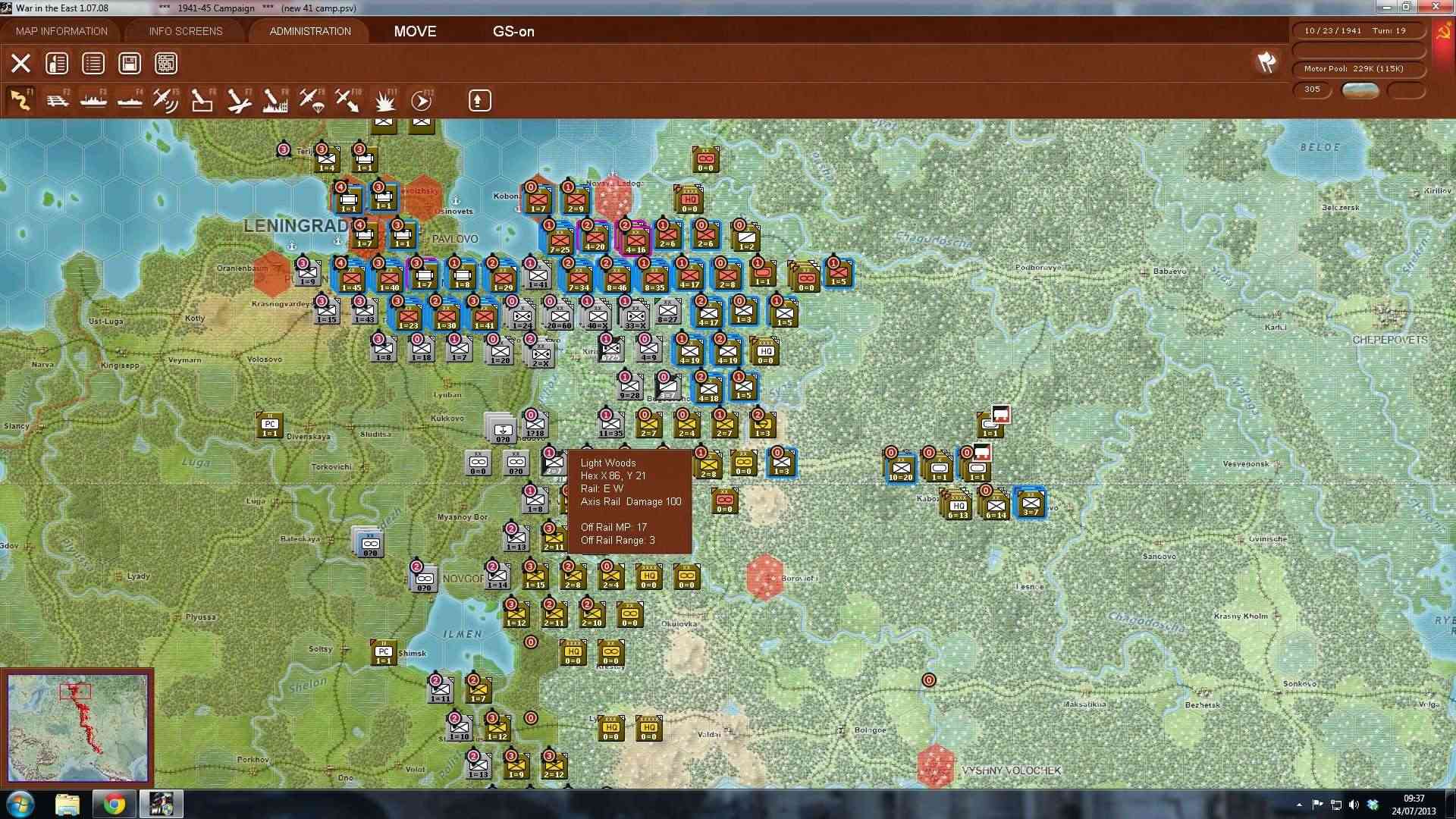The width and height of the screenshot is (1456, 819).
Task: Click the red hex at Vyshny Volochek
Action: 935,766
